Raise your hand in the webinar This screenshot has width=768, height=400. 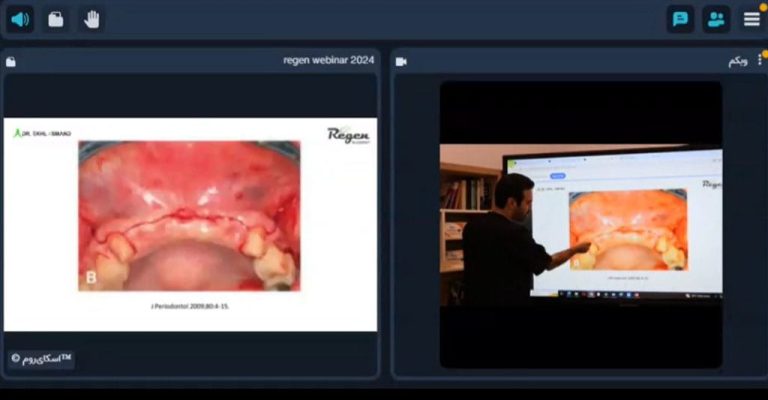pyautogui.click(x=92, y=19)
